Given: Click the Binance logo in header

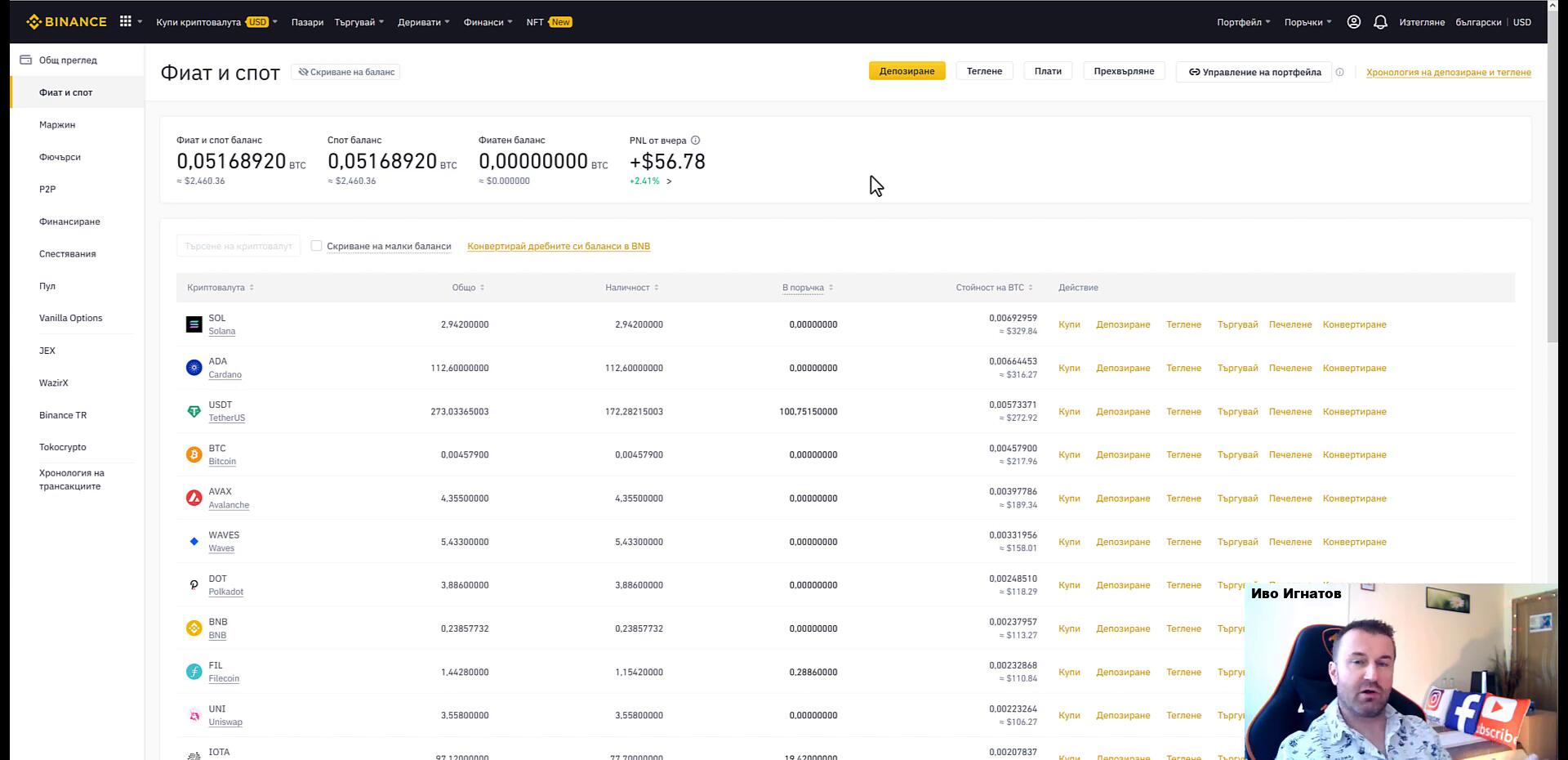Looking at the screenshot, I should (67, 22).
